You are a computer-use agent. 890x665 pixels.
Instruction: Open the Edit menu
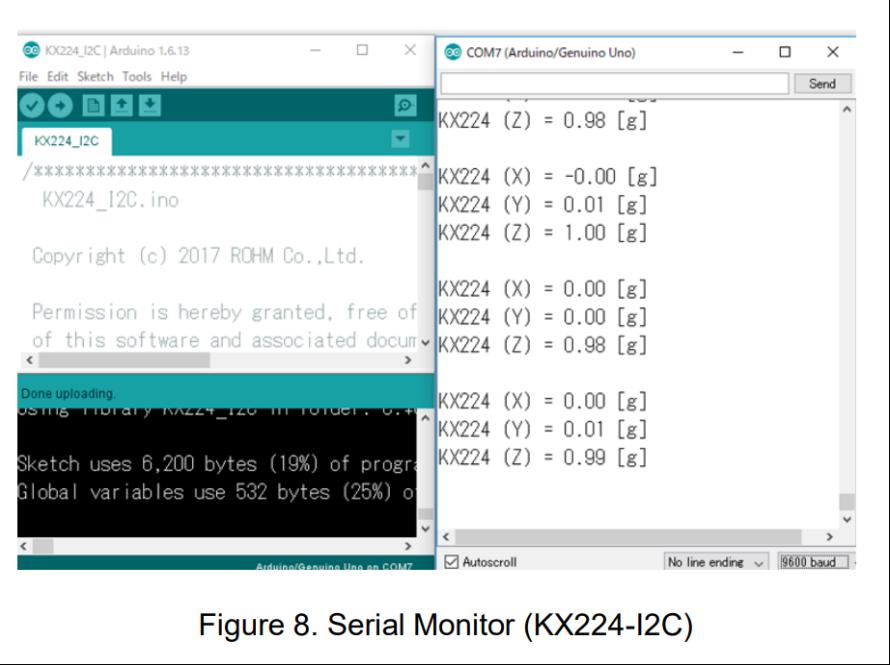click(x=57, y=77)
